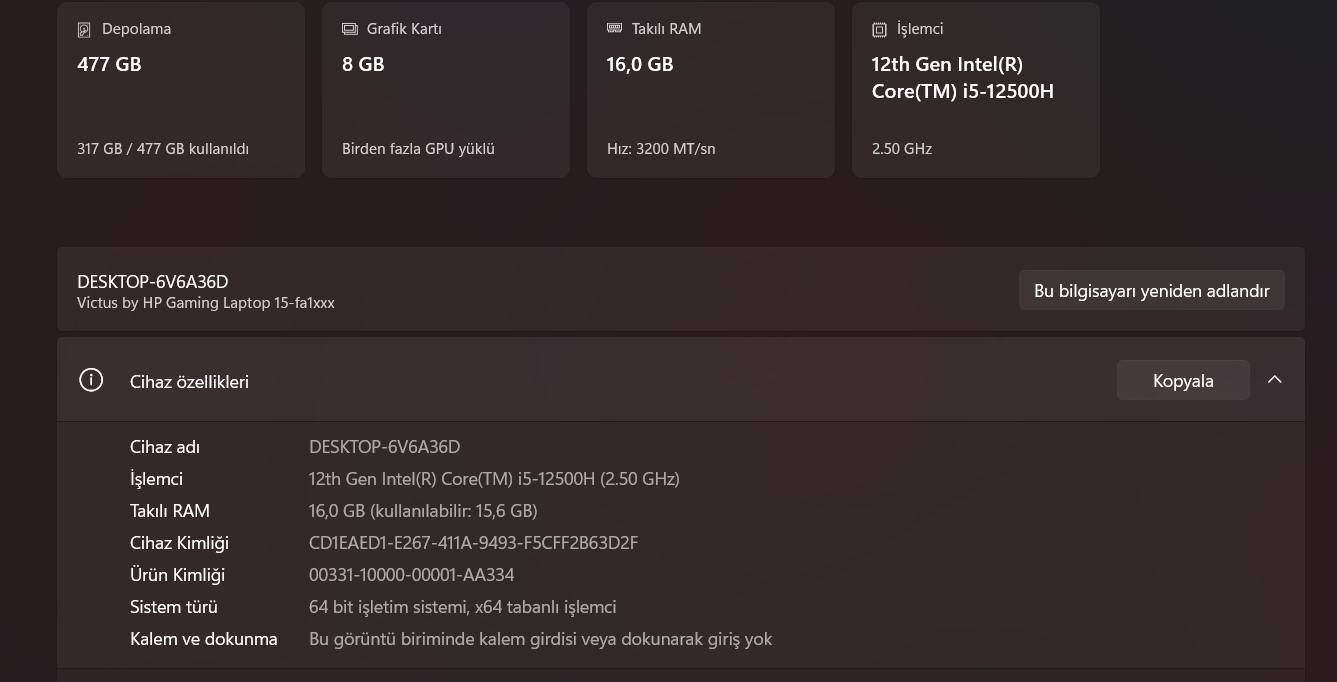The height and width of the screenshot is (682, 1337).
Task: Open the 8 GB graphics card tile
Action: [x=446, y=90]
